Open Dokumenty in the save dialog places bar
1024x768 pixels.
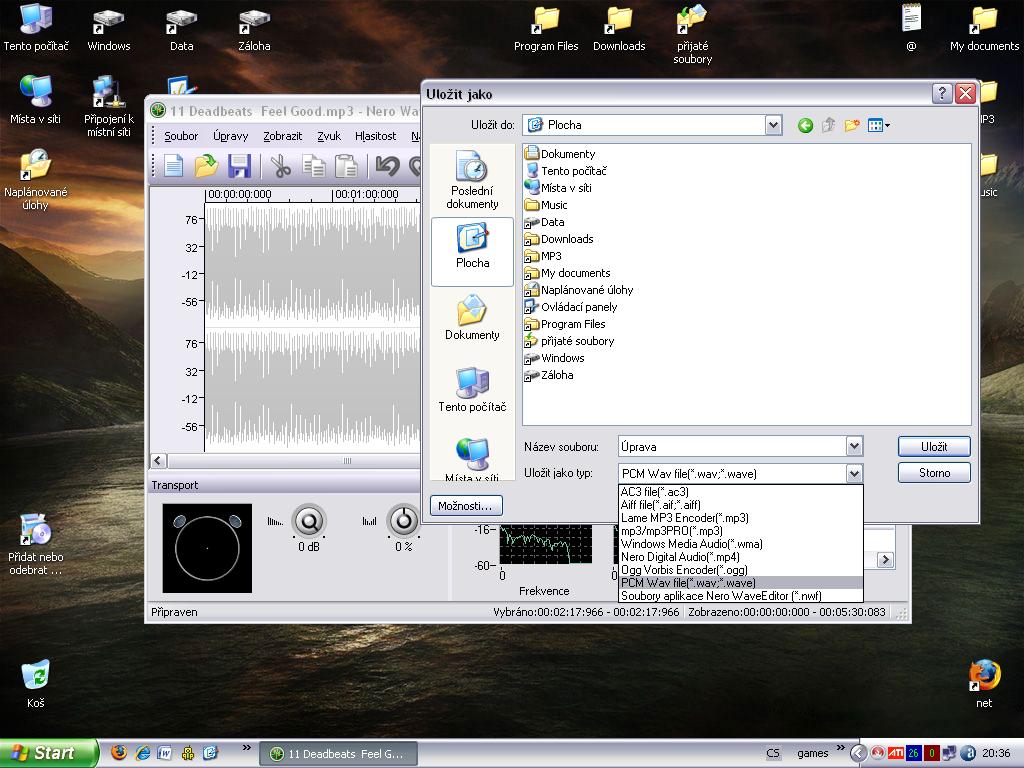coord(472,318)
